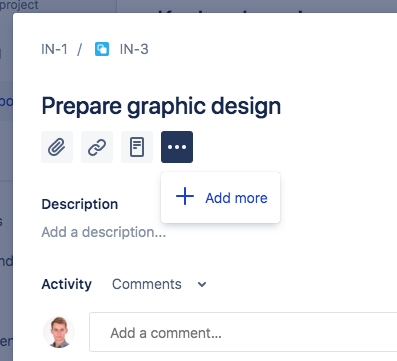Edit the title Prepare graphic design

coord(161,106)
